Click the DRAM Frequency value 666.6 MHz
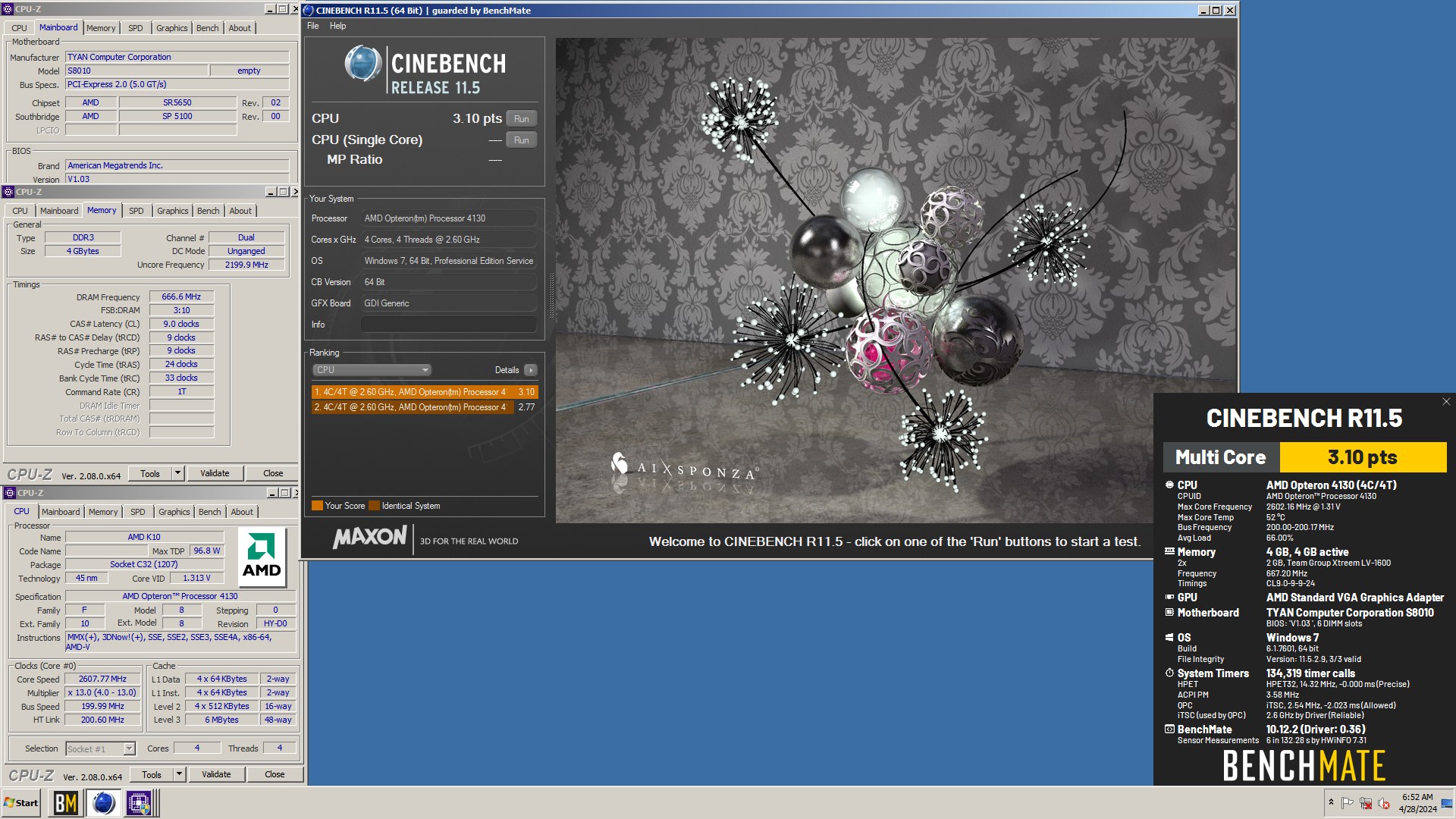This screenshot has width=1456, height=819. click(181, 297)
